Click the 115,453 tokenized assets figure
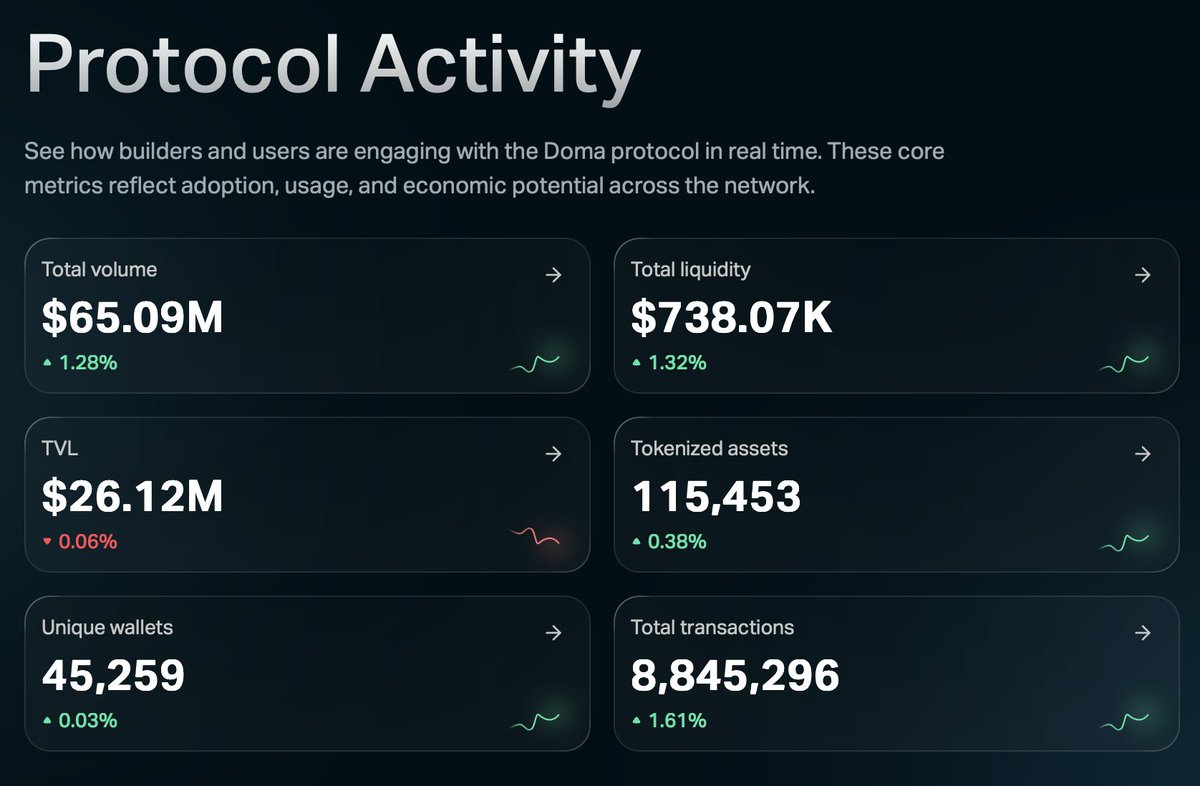This screenshot has width=1200, height=786. tap(716, 497)
